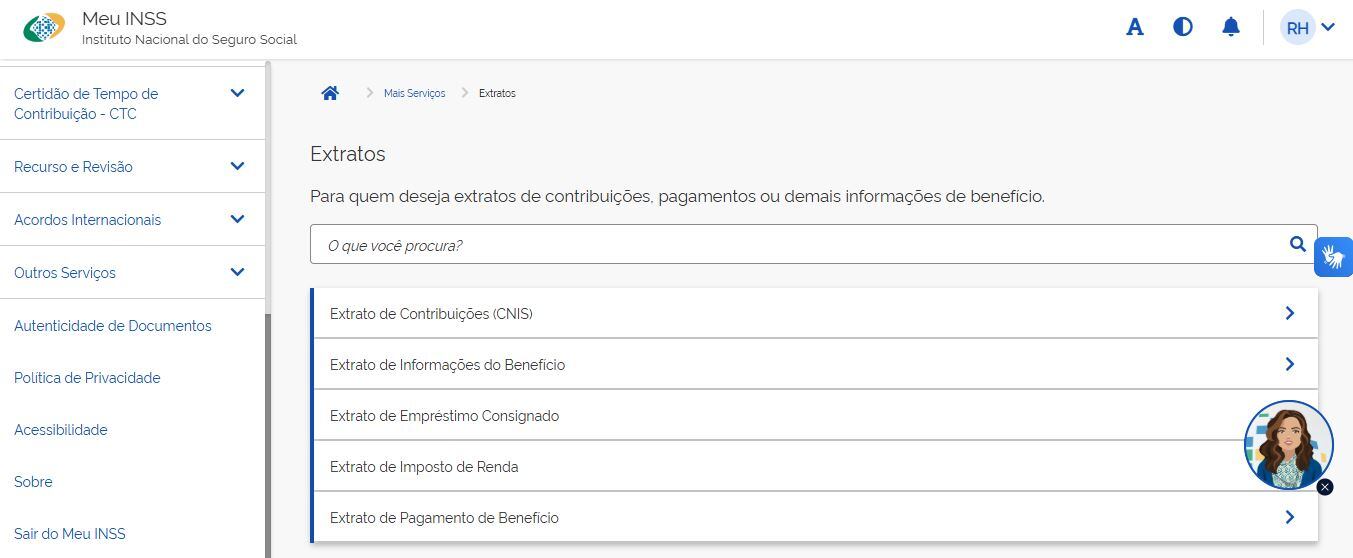Expand the Acordos Internacionais section
1353x558 pixels.
(x=237, y=219)
